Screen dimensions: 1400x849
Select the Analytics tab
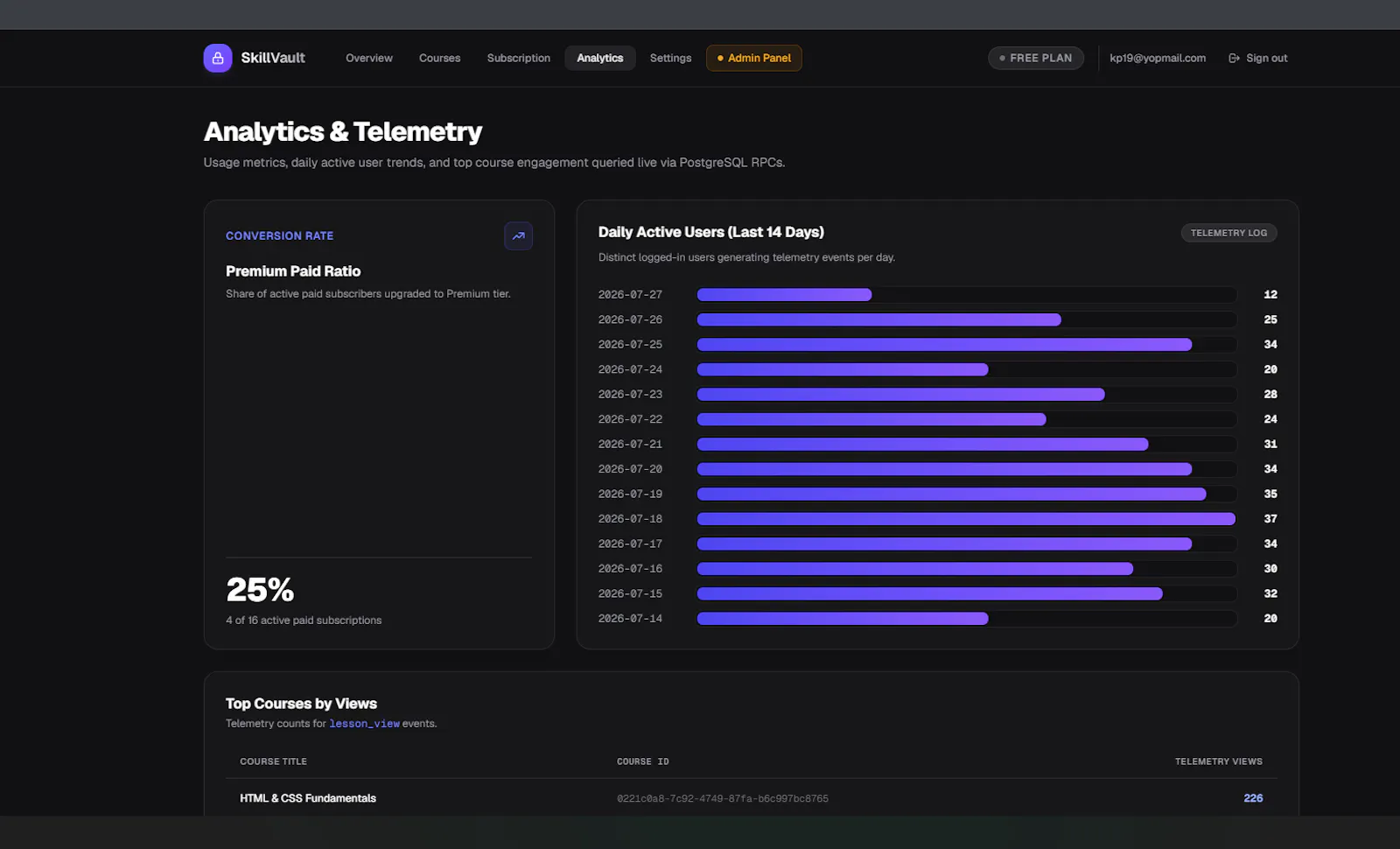click(x=600, y=58)
